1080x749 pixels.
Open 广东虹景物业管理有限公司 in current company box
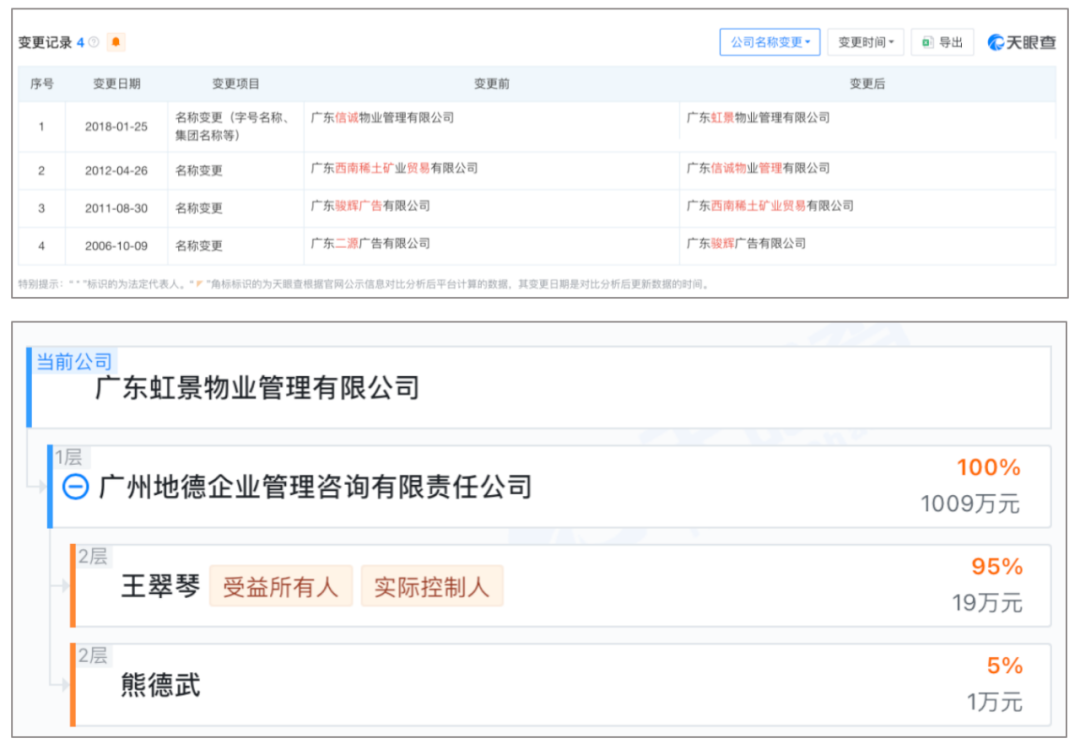point(257,387)
